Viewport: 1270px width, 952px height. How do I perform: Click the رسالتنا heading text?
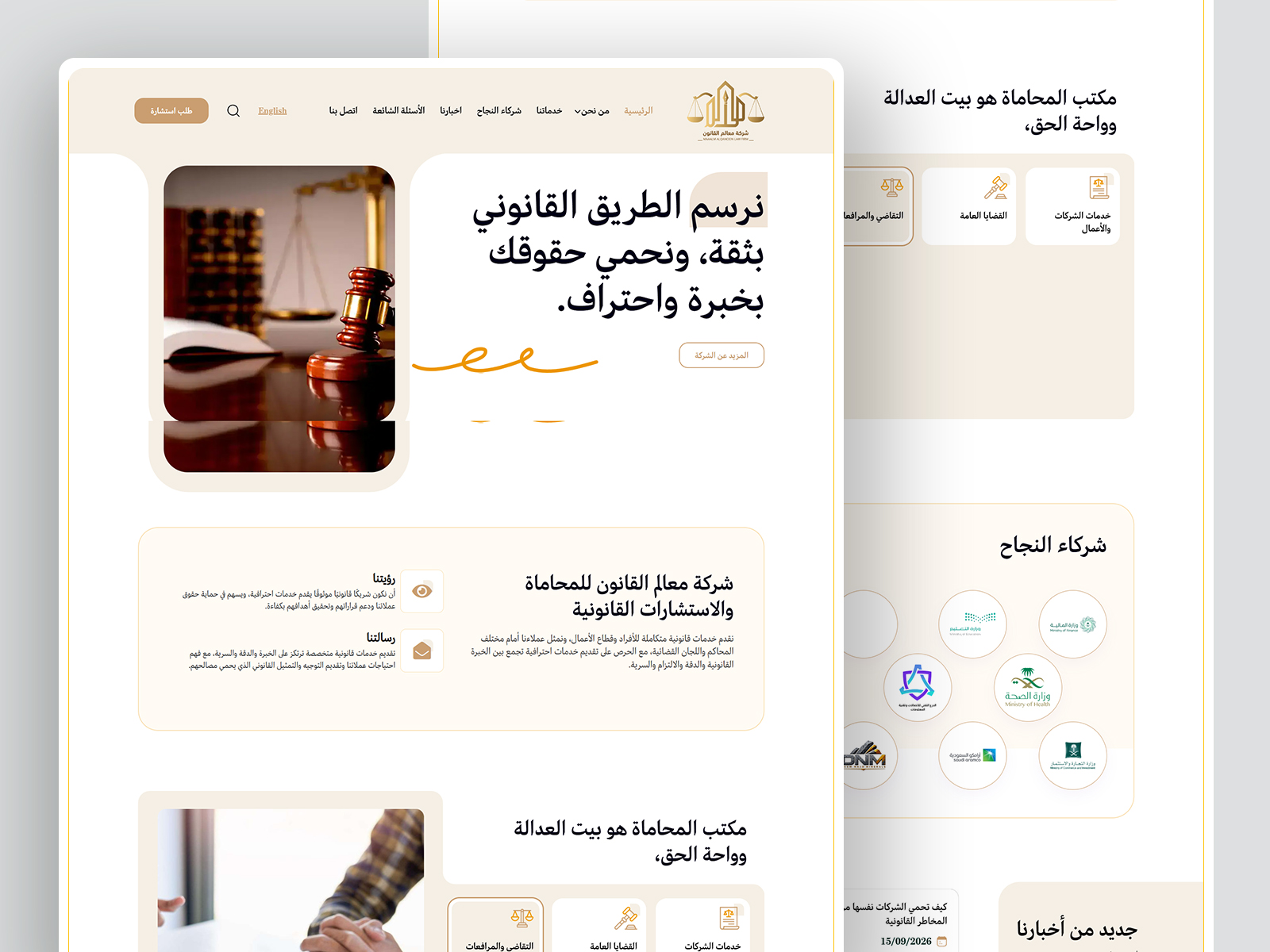[x=381, y=638]
